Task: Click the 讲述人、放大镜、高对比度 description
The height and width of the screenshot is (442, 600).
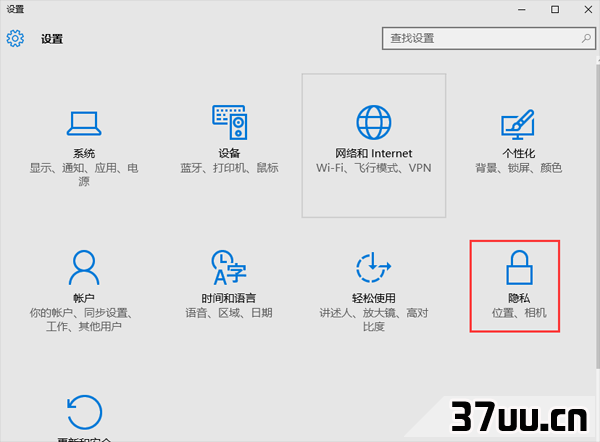Action: click(x=373, y=320)
